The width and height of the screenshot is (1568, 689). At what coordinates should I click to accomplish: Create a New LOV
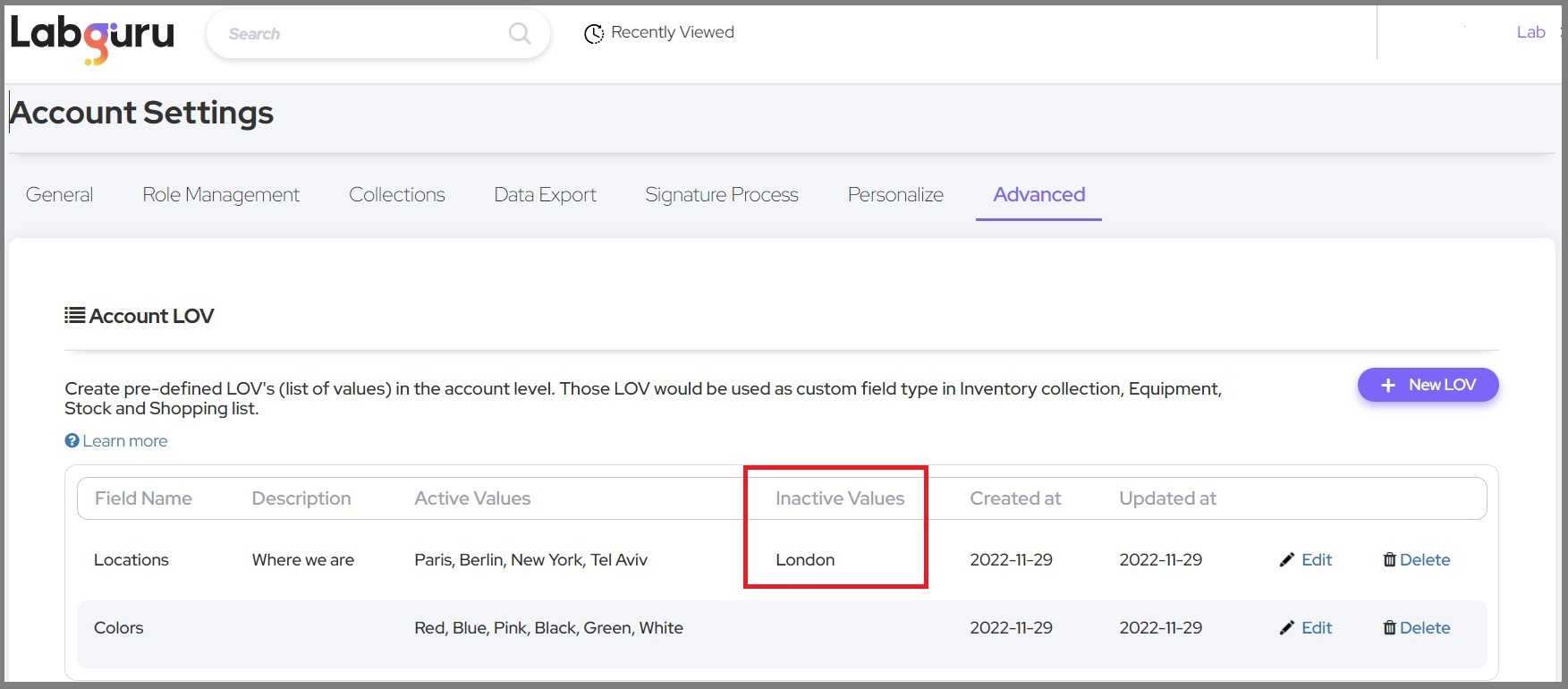[1428, 385]
